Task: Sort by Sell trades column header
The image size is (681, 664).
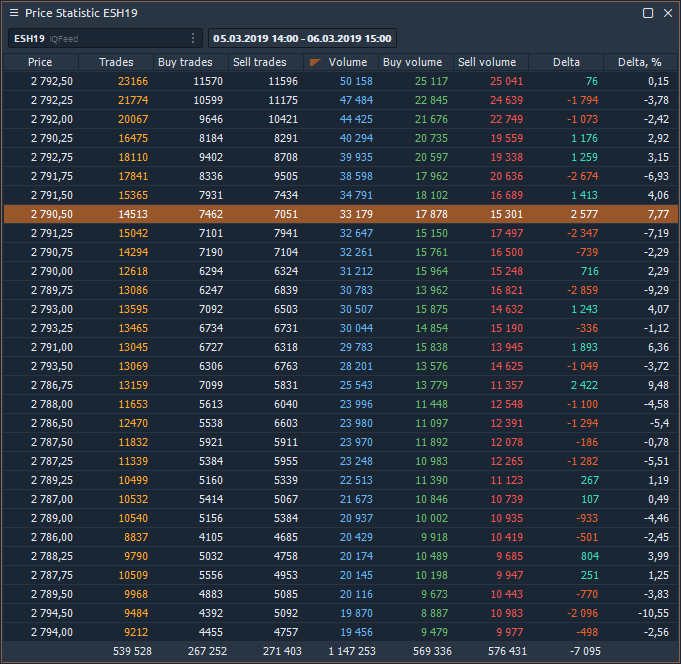Action: [259, 63]
